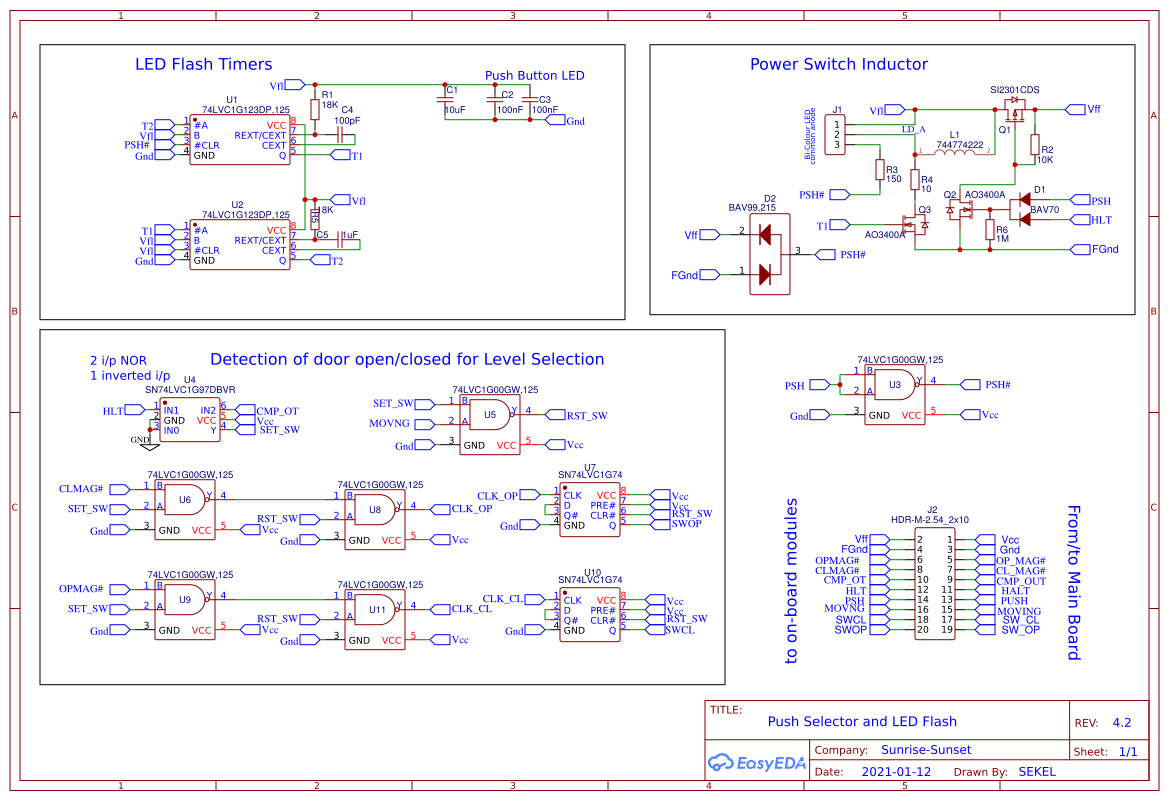Click the title "Push Selector and LED Flash"
This screenshot has width=1169, height=801.
[862, 722]
